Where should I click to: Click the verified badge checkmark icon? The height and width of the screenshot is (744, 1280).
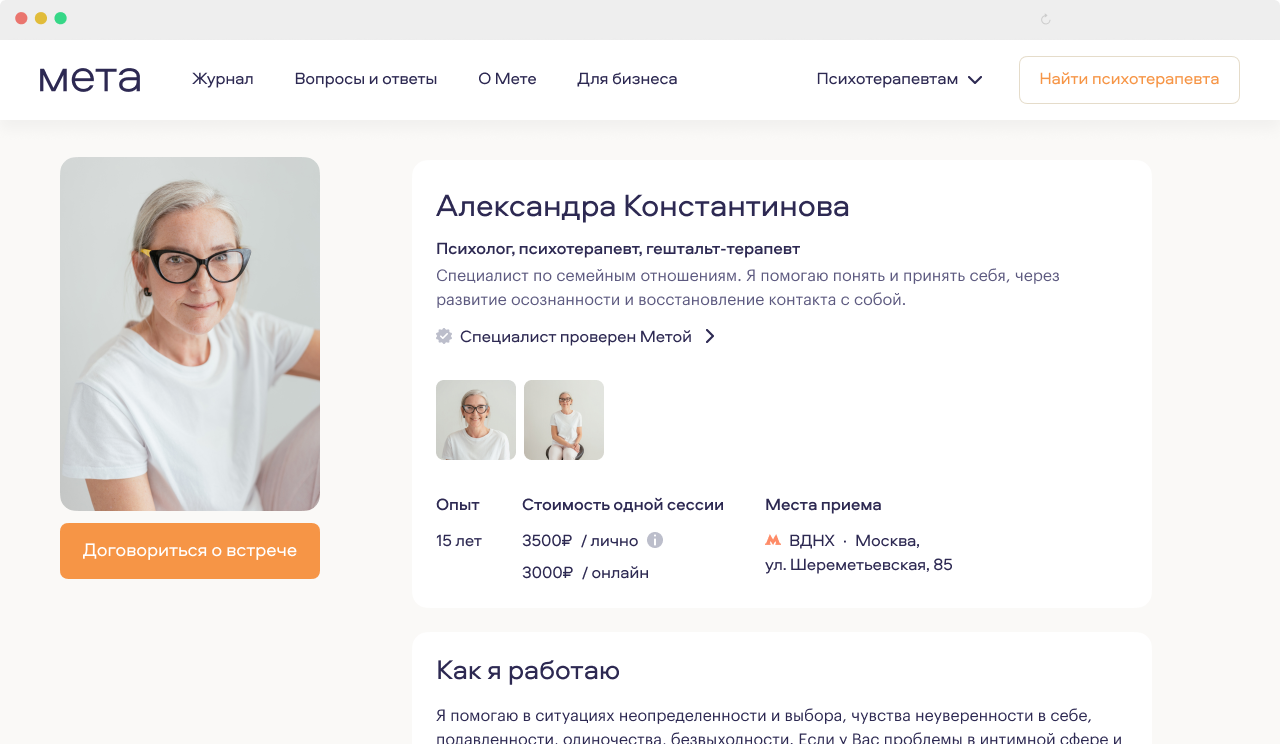(x=444, y=336)
